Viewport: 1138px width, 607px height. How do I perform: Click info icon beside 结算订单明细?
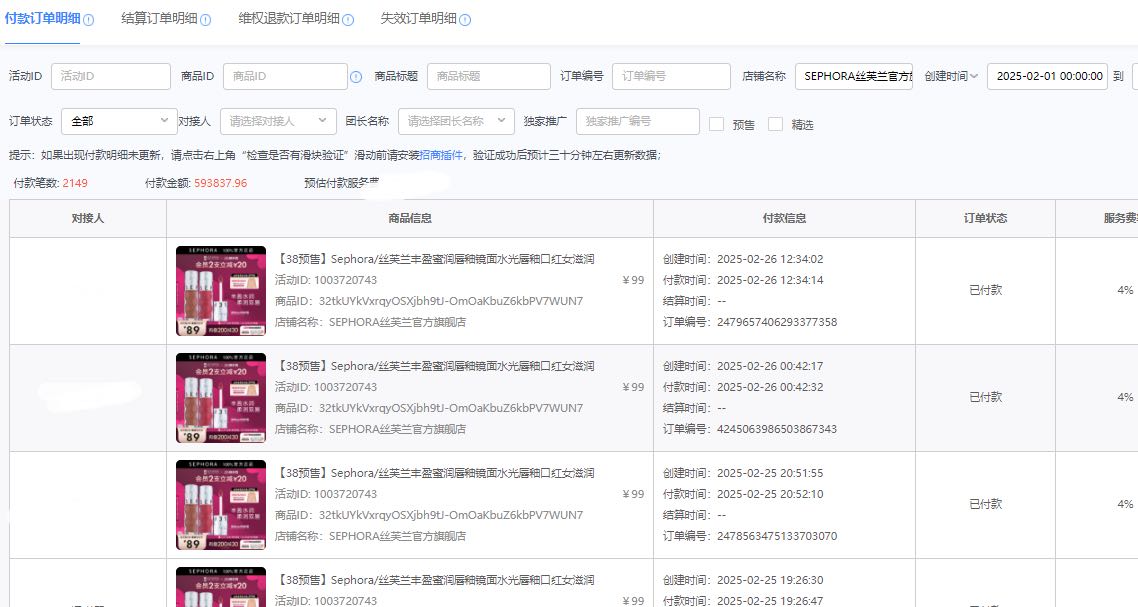(x=205, y=20)
